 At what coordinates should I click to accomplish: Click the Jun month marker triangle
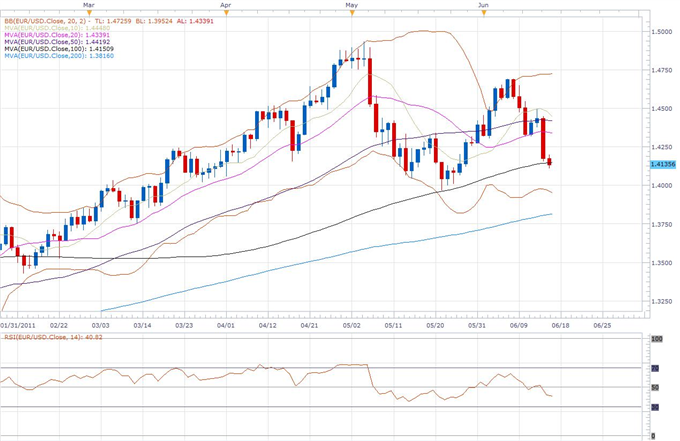(484, 13)
